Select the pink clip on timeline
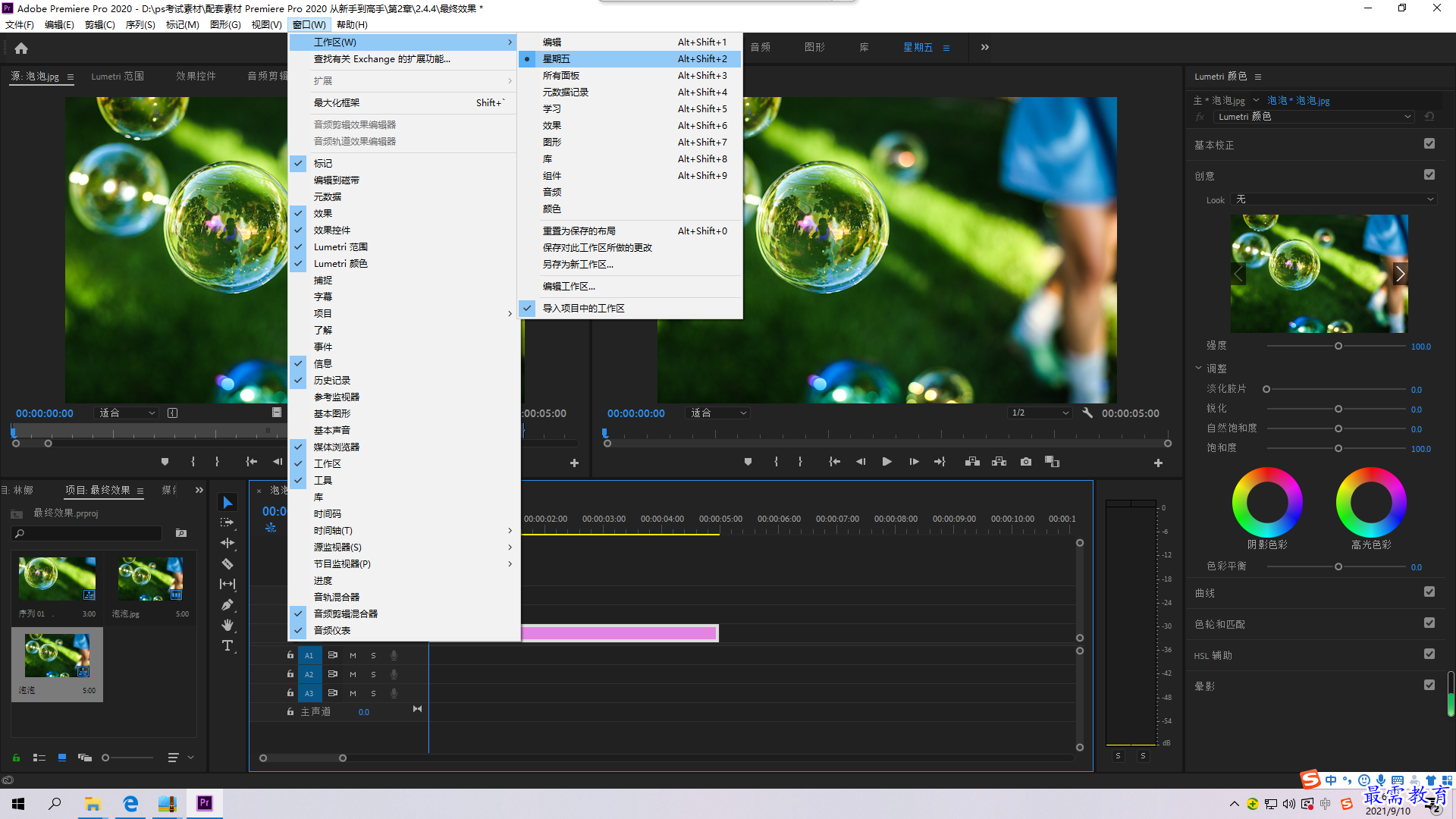This screenshot has height=819, width=1456. click(619, 633)
